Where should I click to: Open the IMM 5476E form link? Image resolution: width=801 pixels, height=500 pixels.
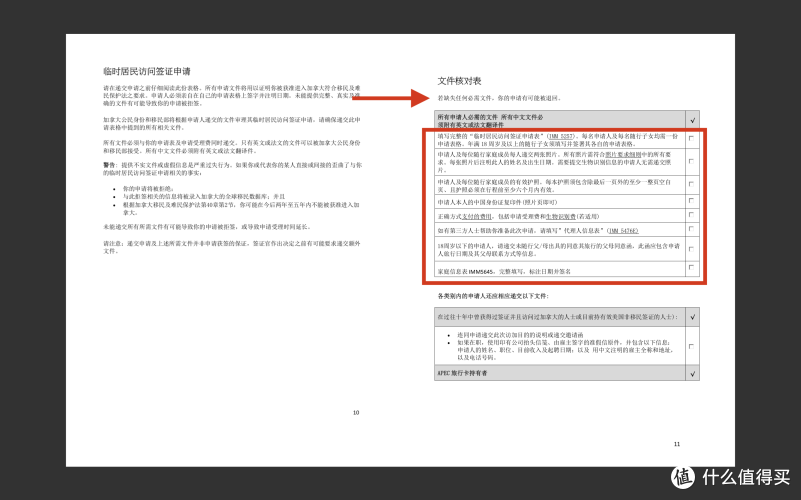click(623, 231)
